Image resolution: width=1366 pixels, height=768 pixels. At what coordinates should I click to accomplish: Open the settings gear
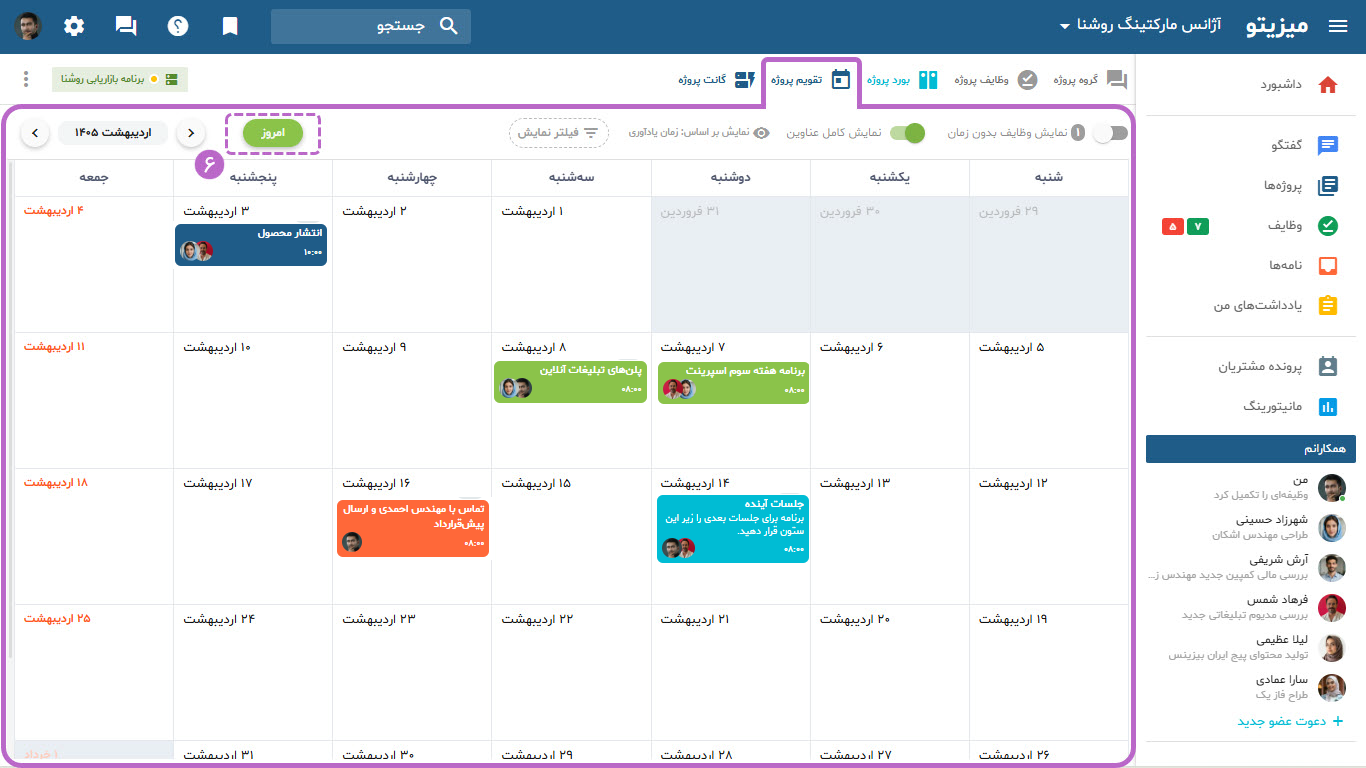pos(74,26)
